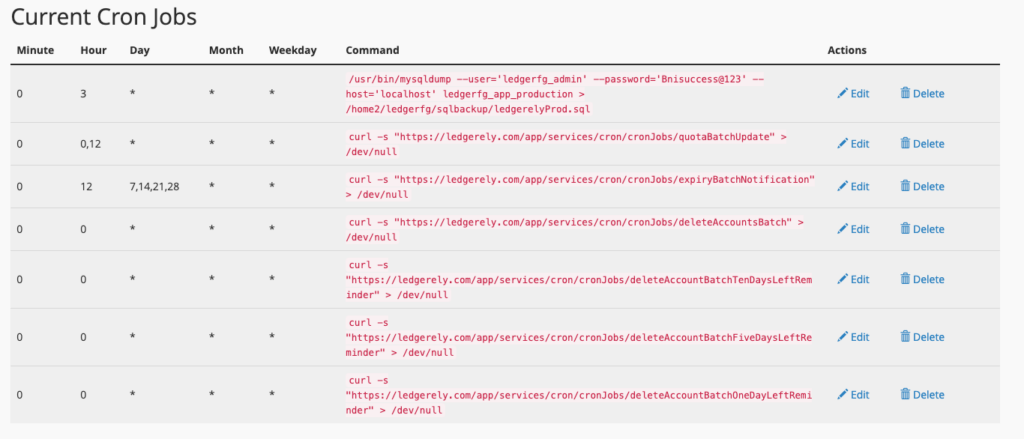Edit the OneDayLeftReminder cron job

[853, 394]
